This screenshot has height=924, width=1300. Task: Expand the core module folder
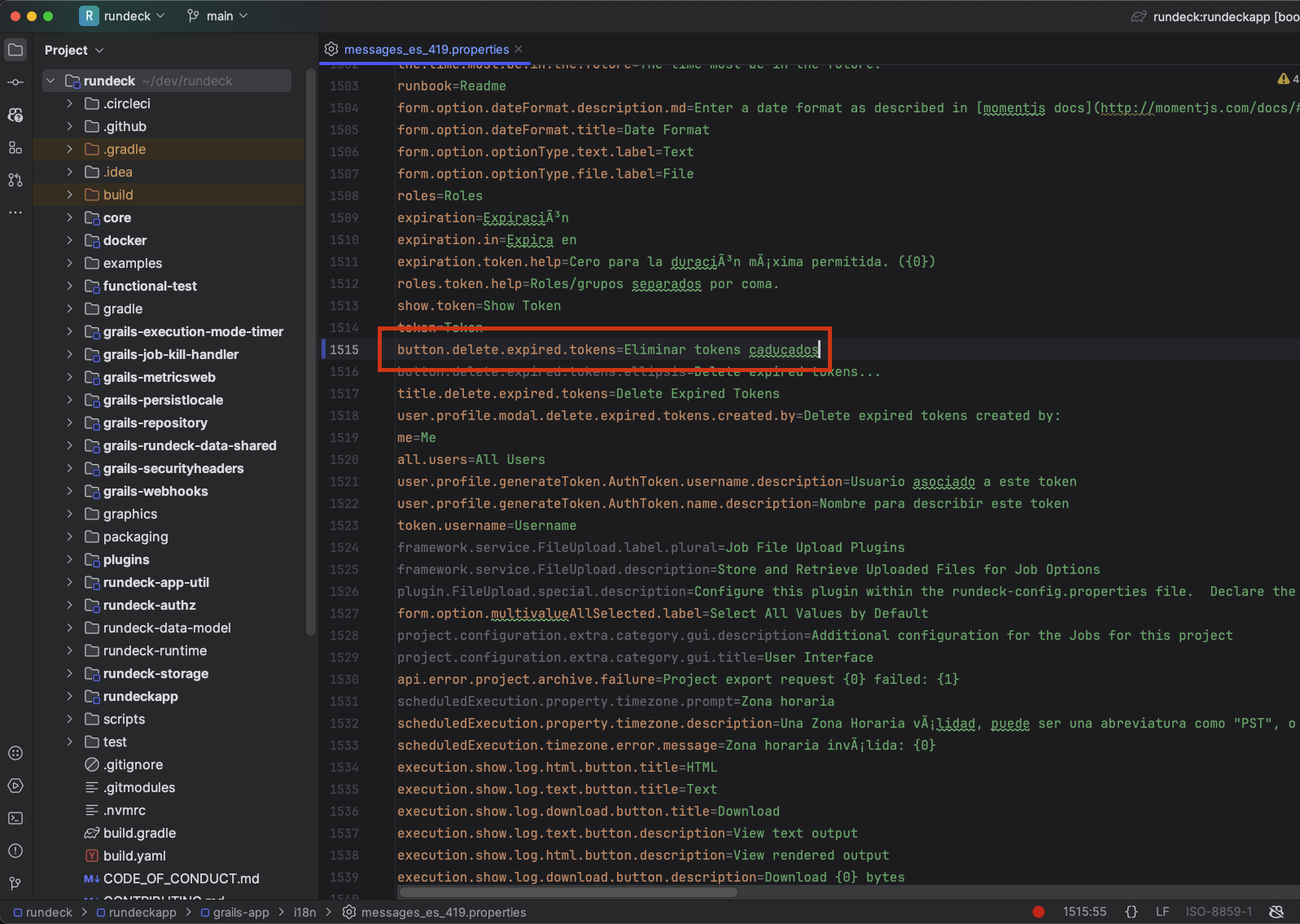click(70, 217)
